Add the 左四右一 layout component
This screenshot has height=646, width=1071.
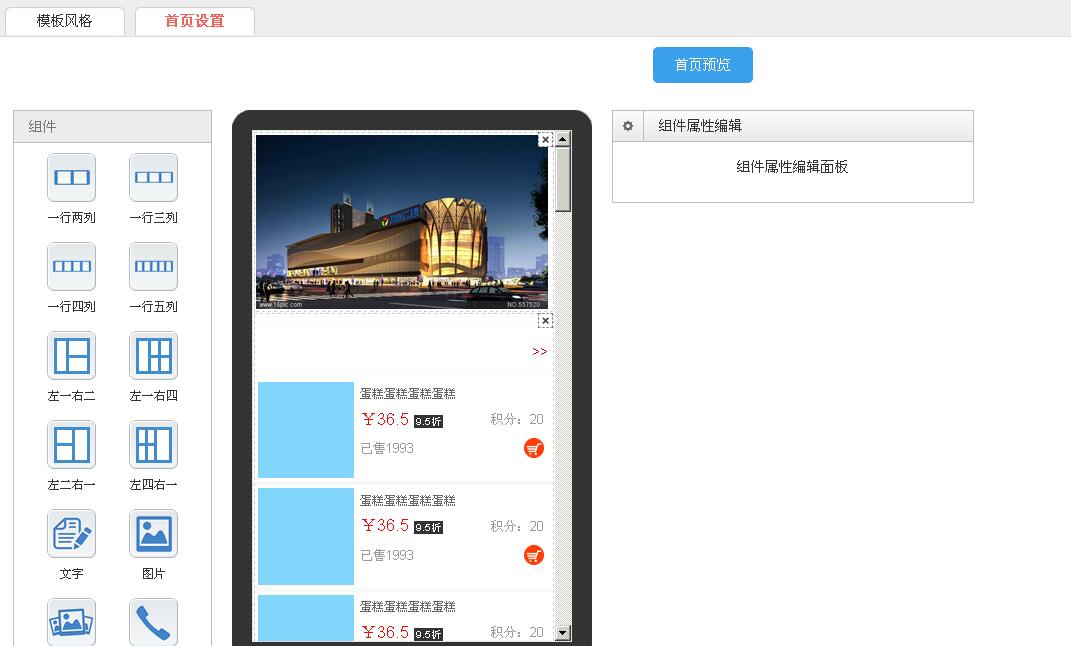tap(153, 445)
